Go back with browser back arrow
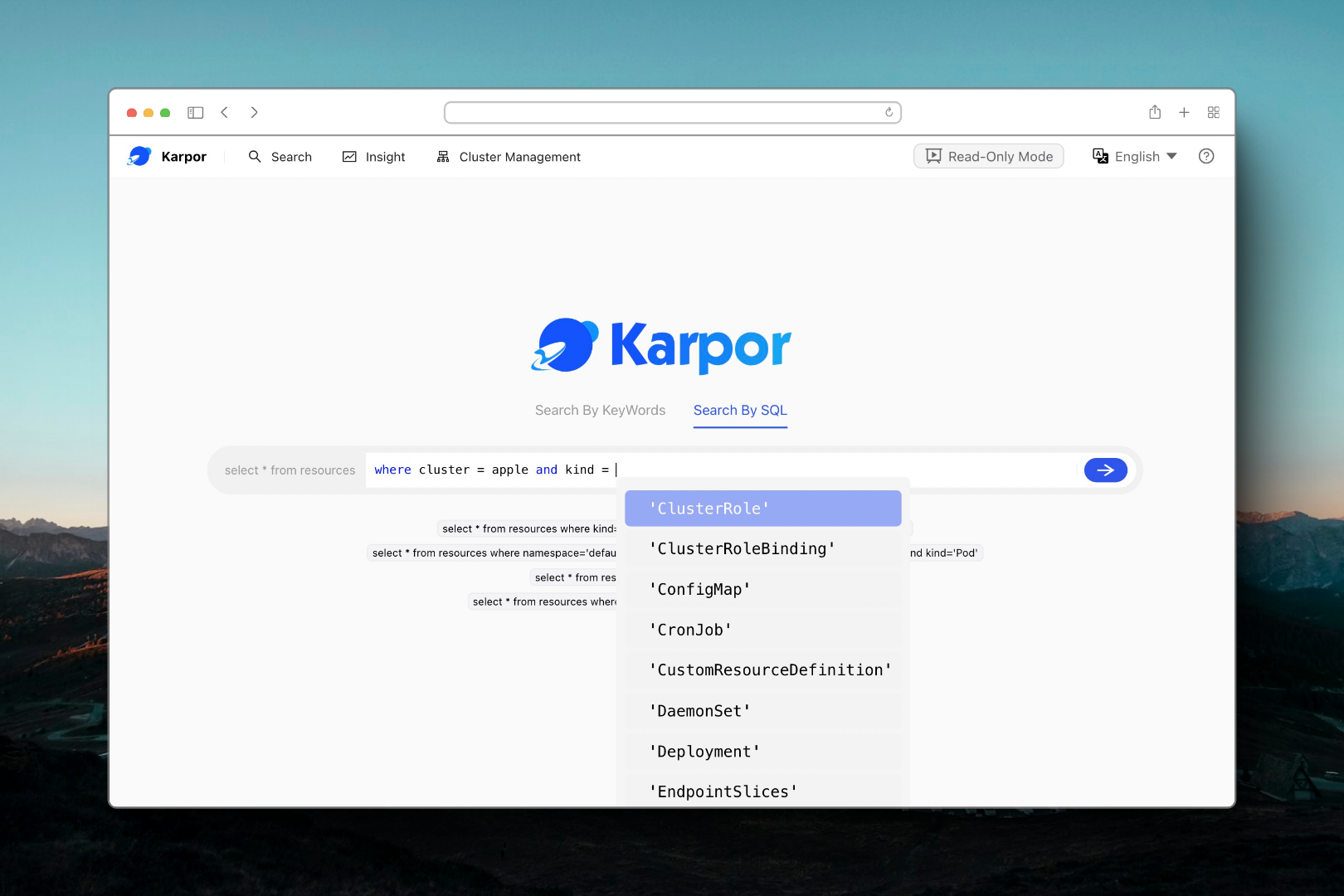Viewport: 1344px width, 896px height. [225, 113]
